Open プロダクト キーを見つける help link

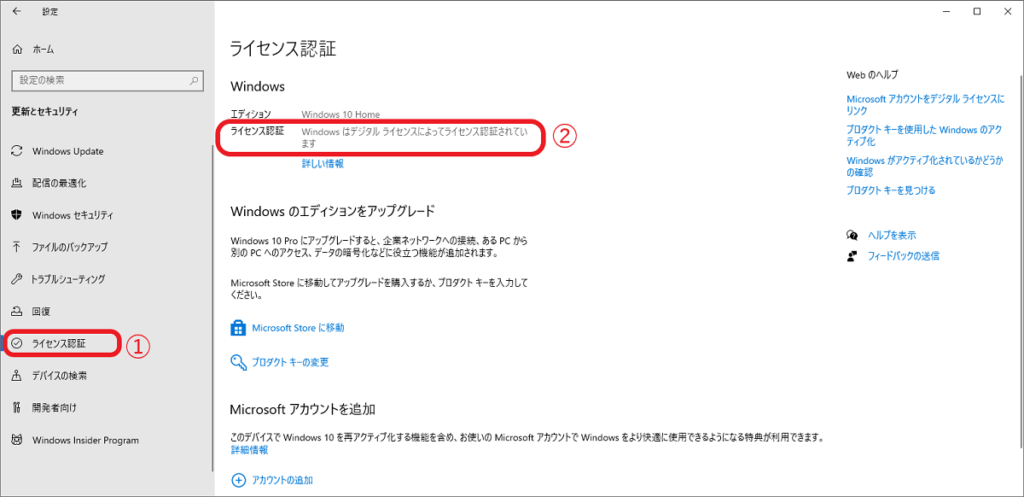pos(891,190)
